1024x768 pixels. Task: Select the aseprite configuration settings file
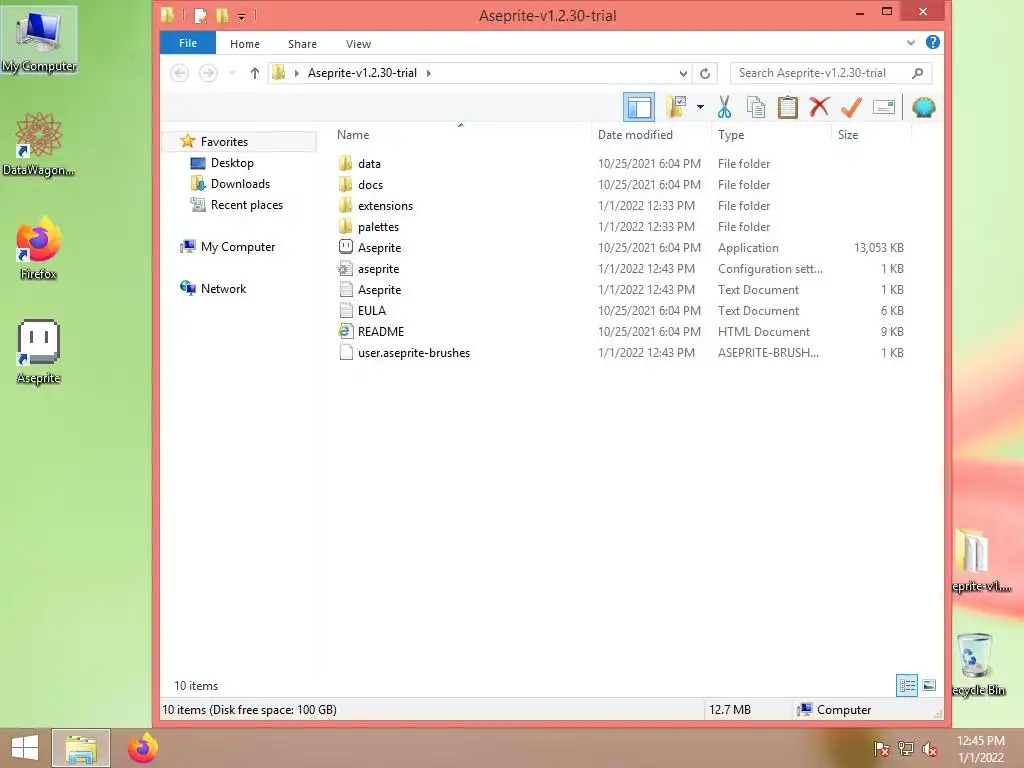(620, 268)
